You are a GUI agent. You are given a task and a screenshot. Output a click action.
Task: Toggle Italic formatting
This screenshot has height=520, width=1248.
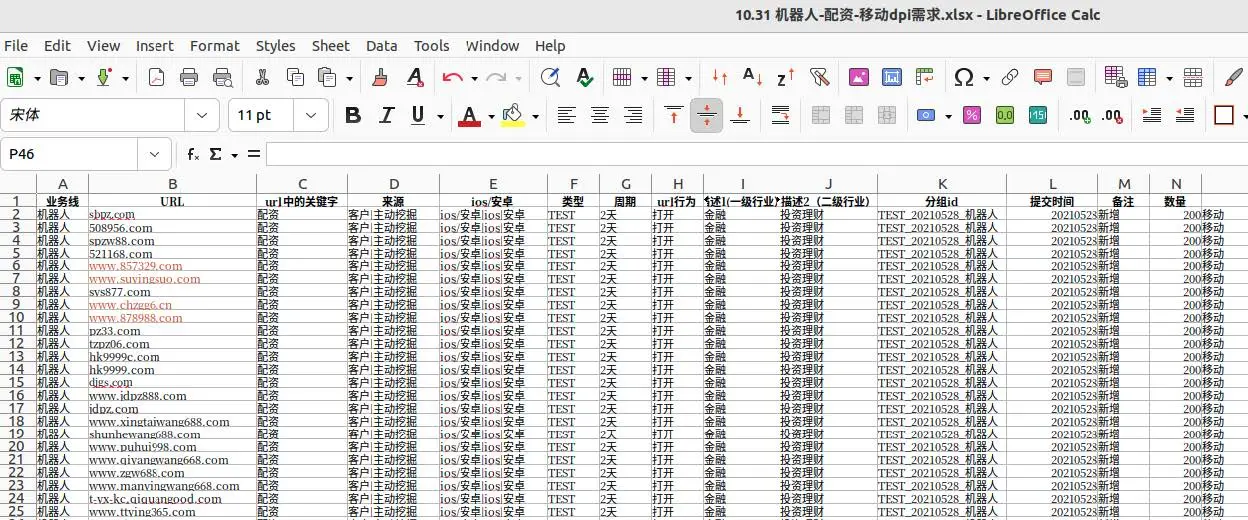(385, 116)
